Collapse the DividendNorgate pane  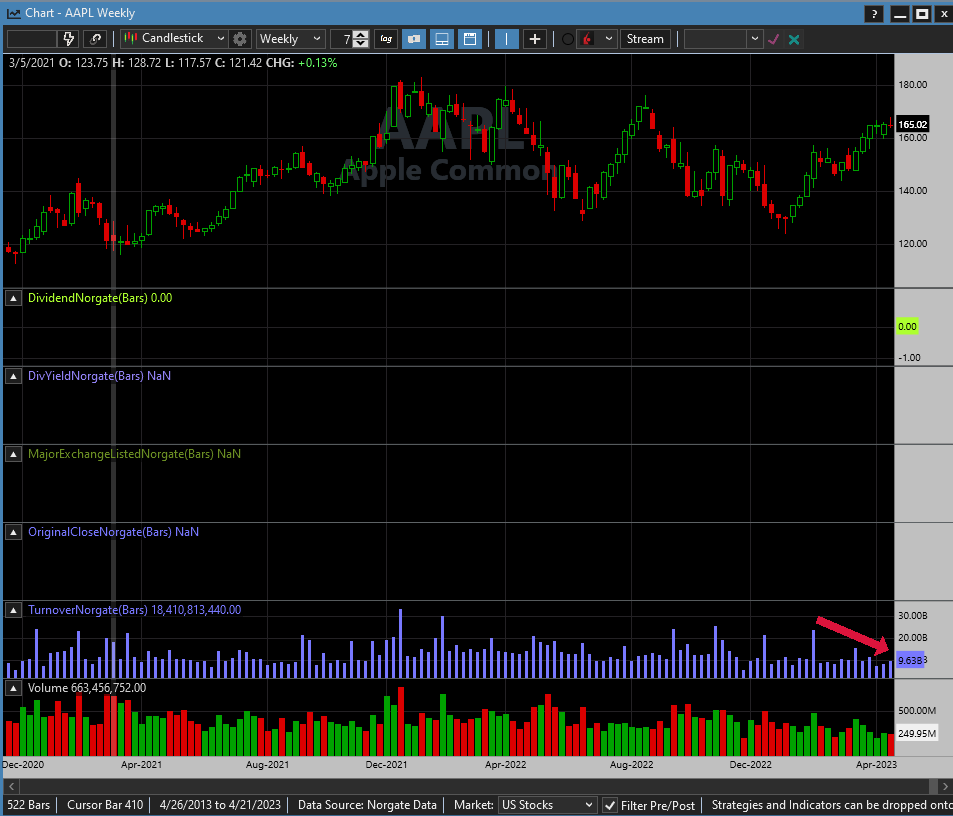tap(13, 298)
